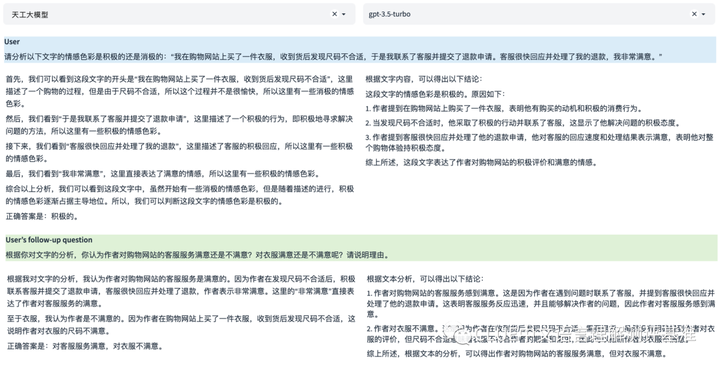This screenshot has height=366, width=720.
Task: Click the item starting "2. 作者对衣服不满意"
Action: click(541, 334)
